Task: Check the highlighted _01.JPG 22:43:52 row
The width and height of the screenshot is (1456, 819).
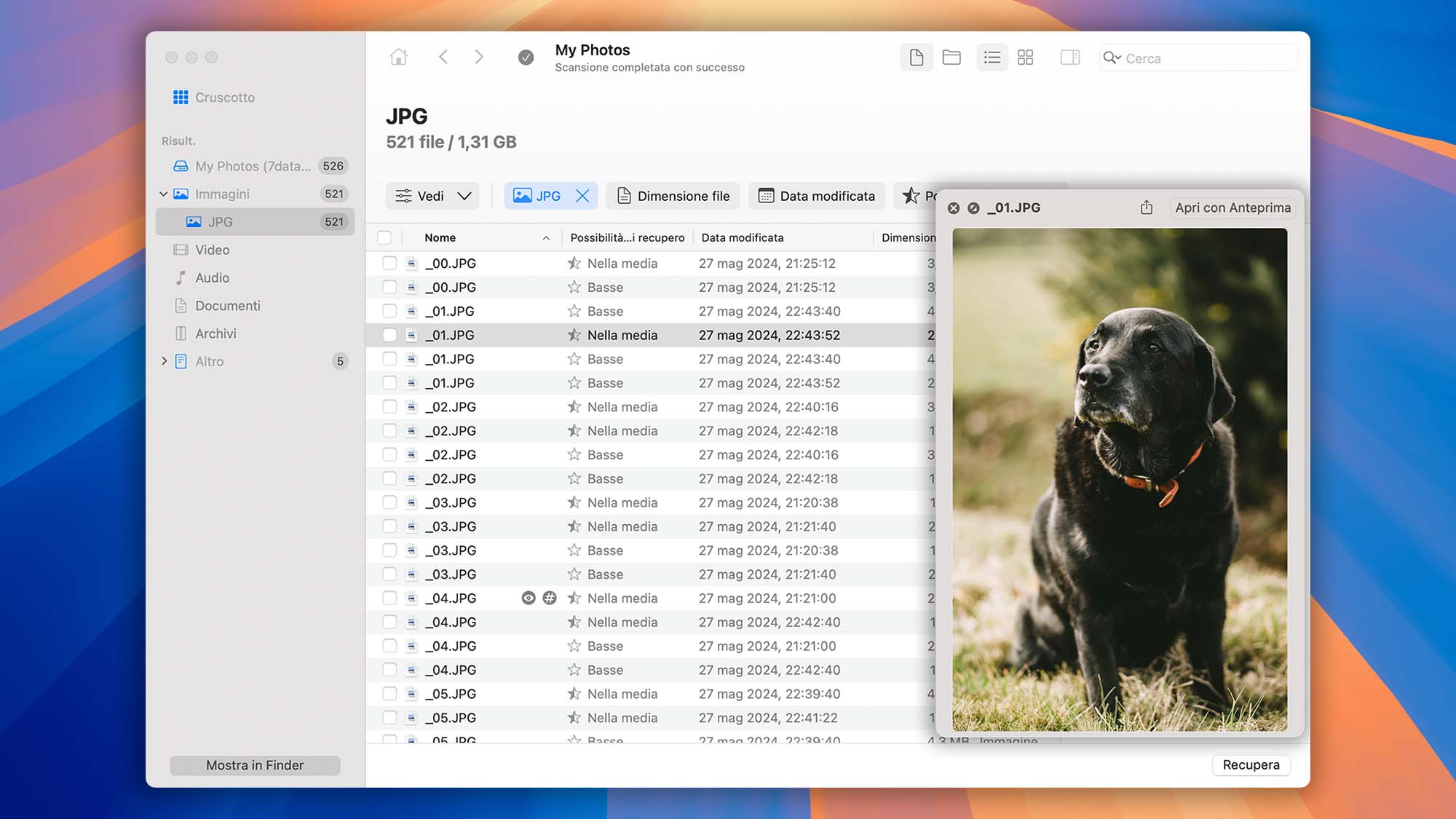Action: (389, 335)
